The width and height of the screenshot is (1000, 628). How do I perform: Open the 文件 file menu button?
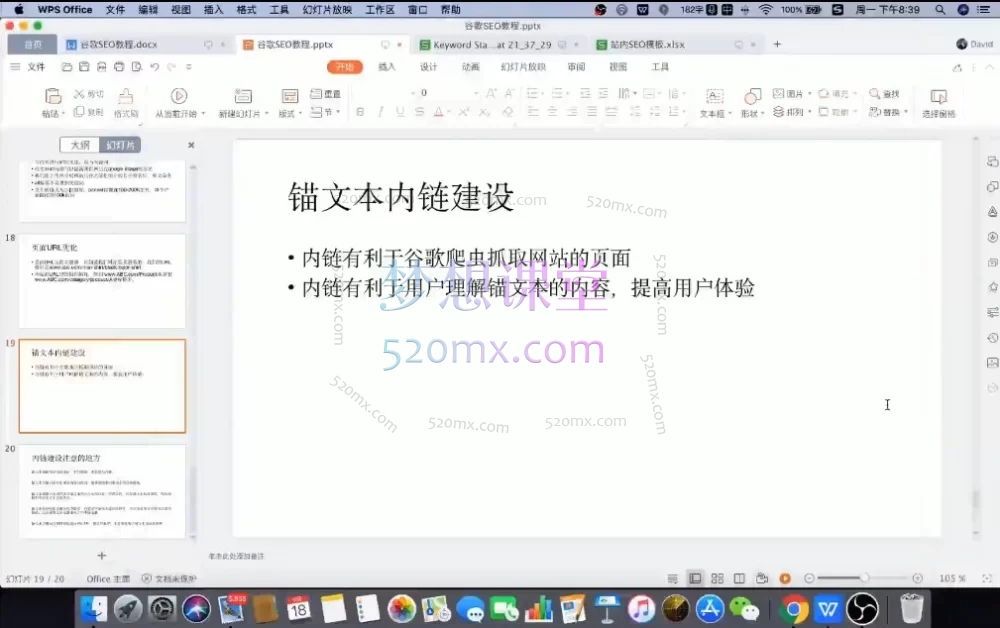coord(29,66)
